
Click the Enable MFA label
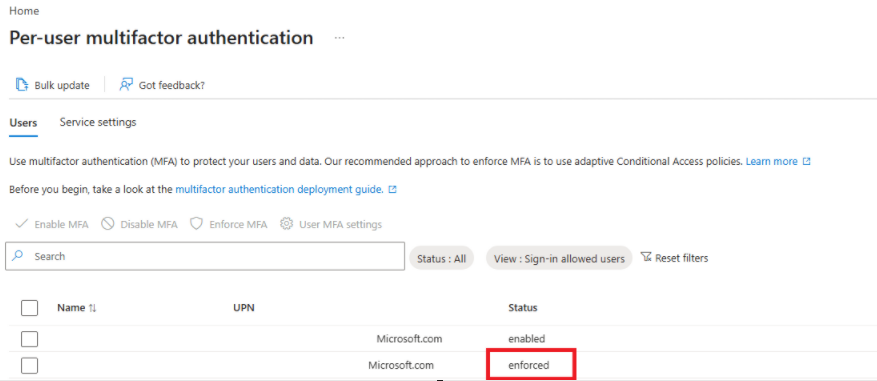point(62,224)
